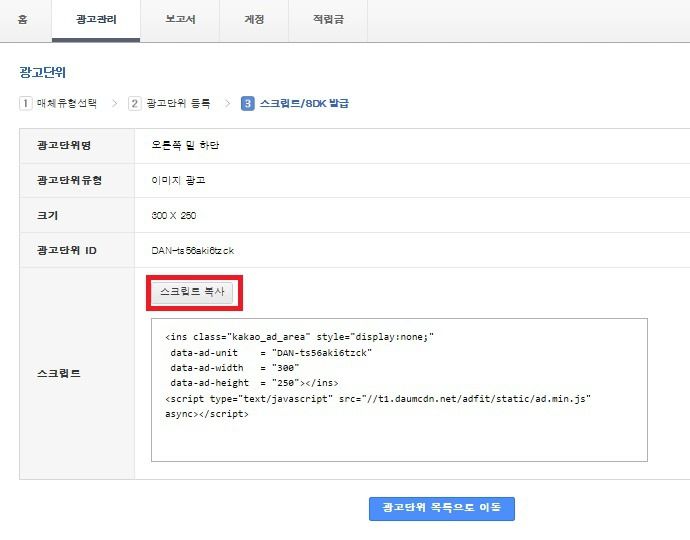Click the 광고단위명 row label

pos(64,145)
